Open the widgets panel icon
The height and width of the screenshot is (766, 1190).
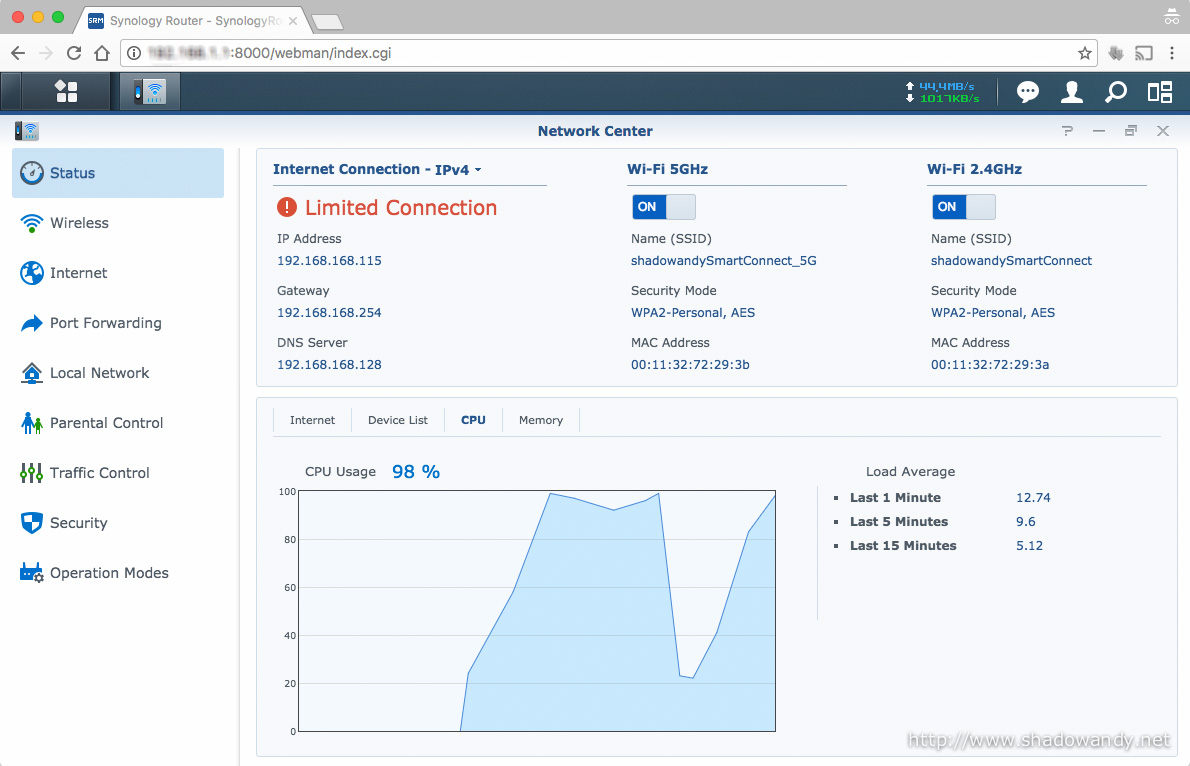click(1159, 92)
